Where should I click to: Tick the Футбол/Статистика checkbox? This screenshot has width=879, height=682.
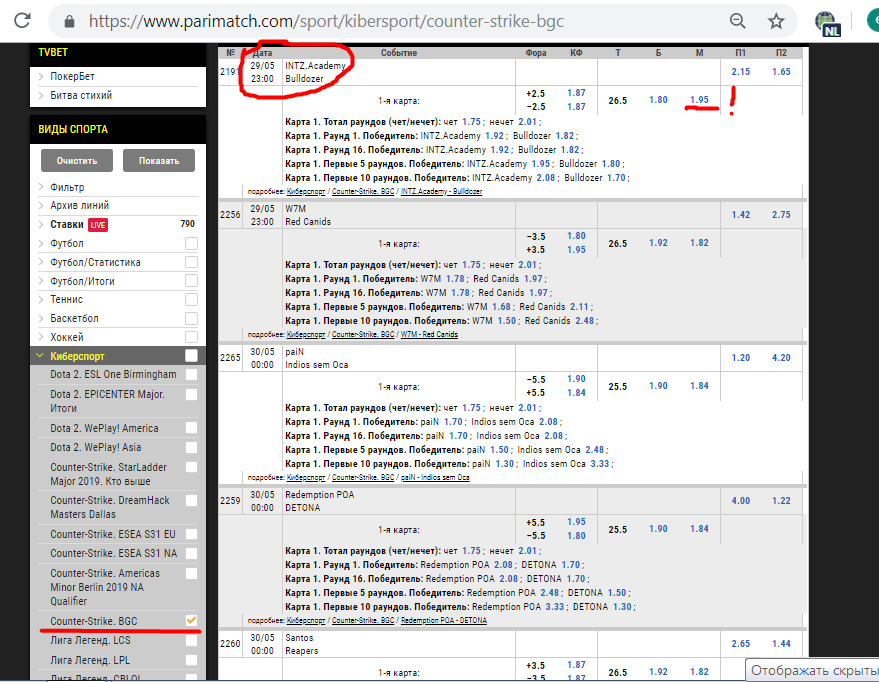click(191, 262)
